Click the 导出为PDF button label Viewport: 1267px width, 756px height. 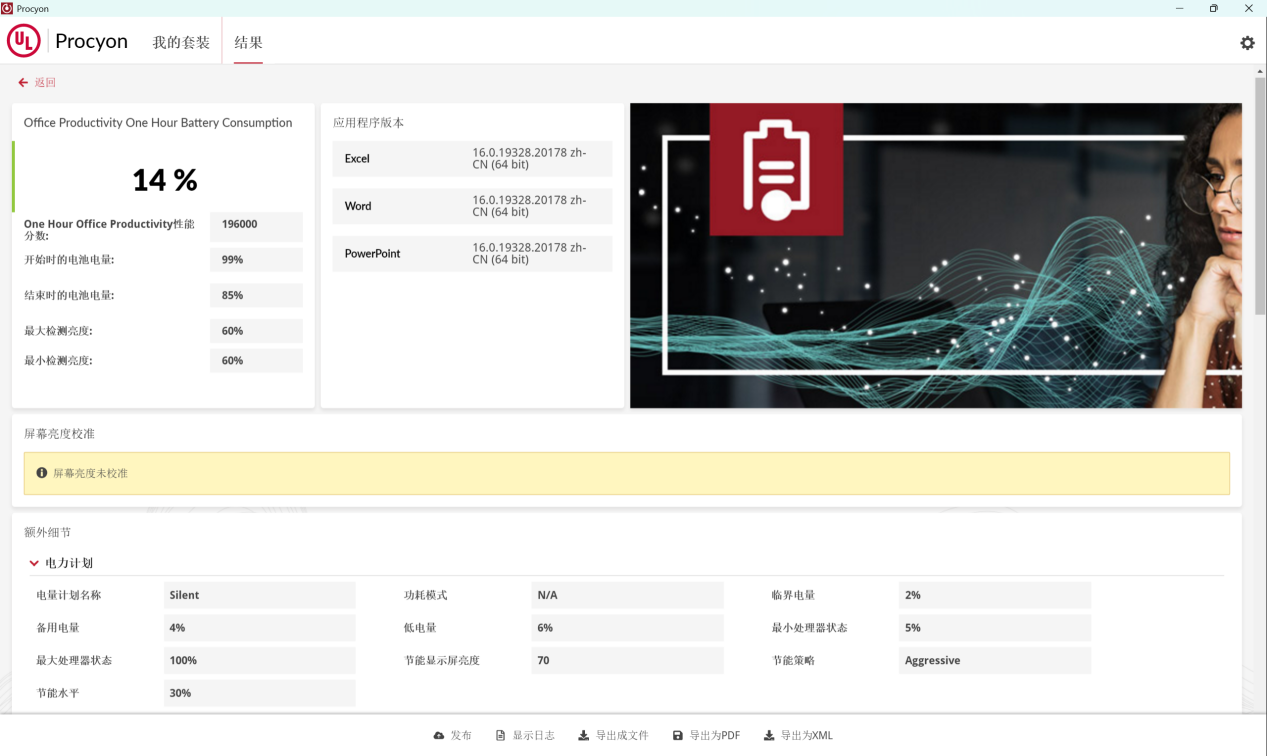(x=714, y=736)
